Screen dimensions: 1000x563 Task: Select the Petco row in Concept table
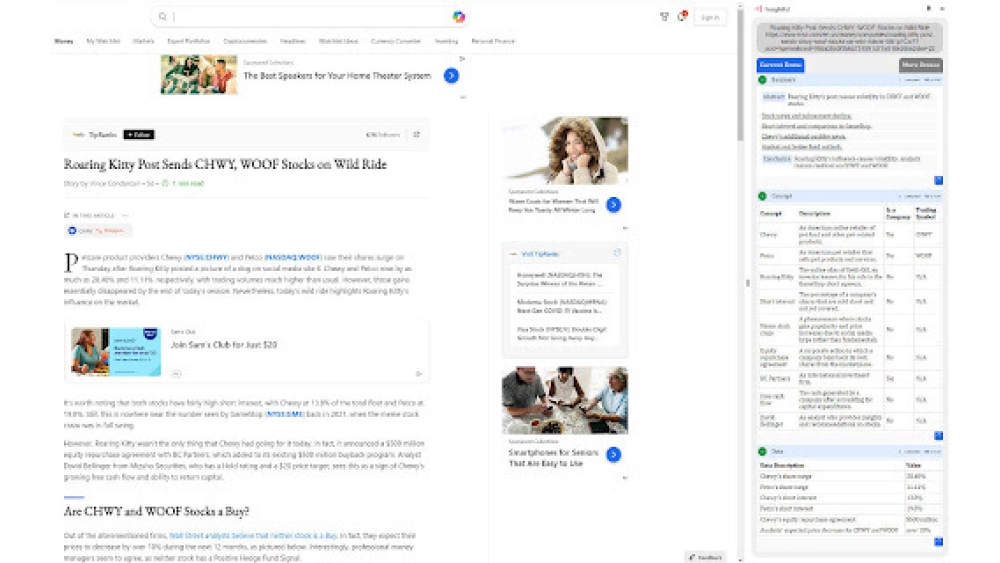pyautogui.click(x=849, y=256)
